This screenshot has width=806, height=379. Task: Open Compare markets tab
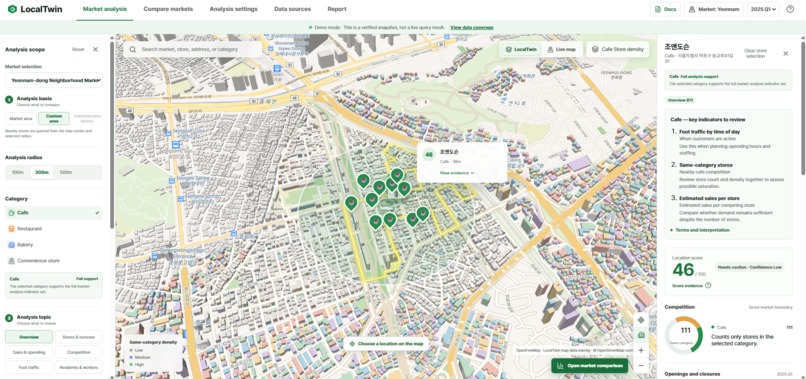(x=168, y=9)
